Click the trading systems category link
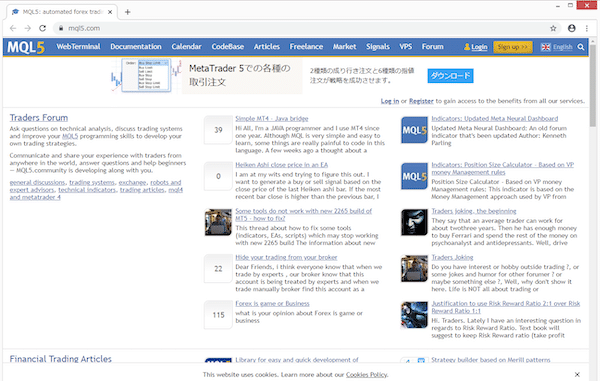Image resolution: width=600 pixels, height=381 pixels. 92,182
